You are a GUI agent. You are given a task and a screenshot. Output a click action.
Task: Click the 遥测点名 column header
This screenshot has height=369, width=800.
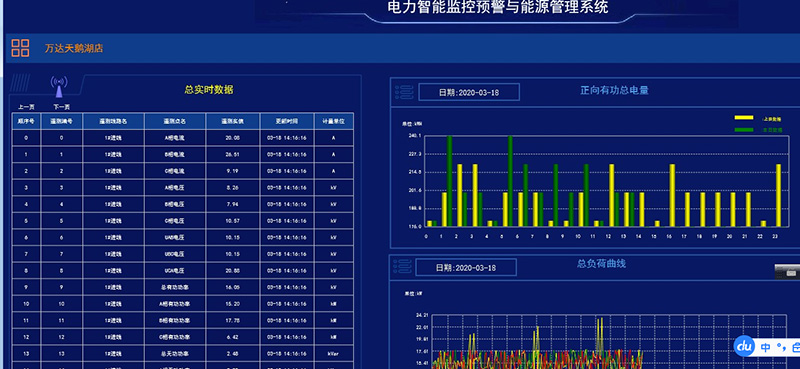(175, 121)
